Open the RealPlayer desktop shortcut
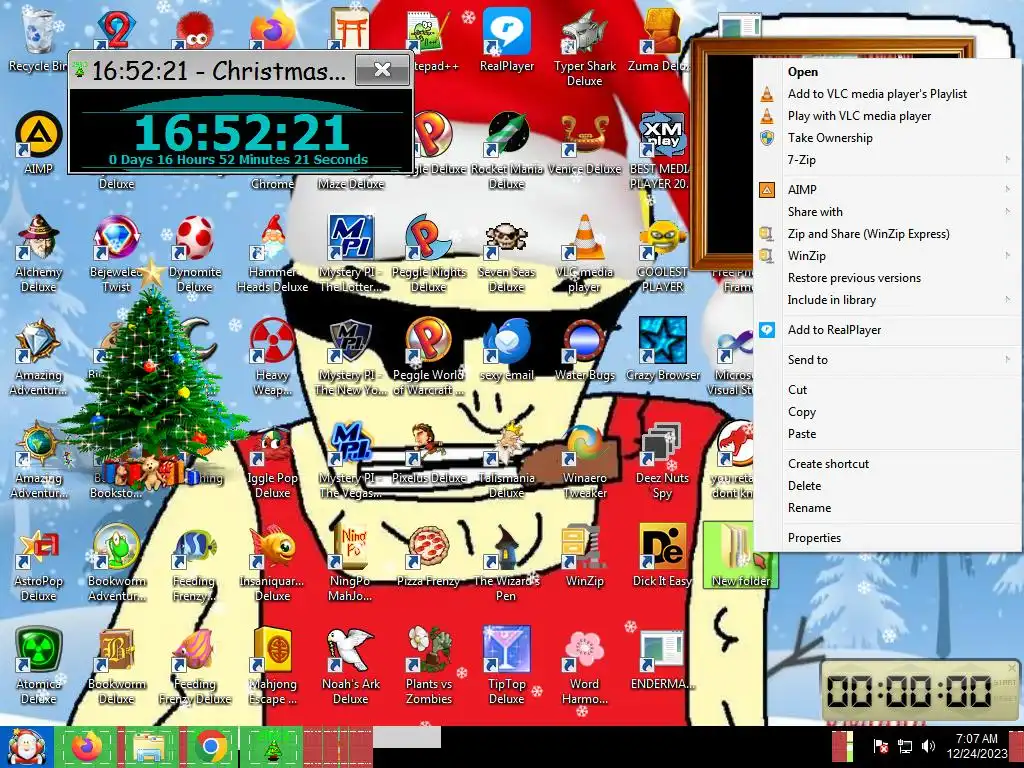1024x768 pixels. (x=507, y=40)
